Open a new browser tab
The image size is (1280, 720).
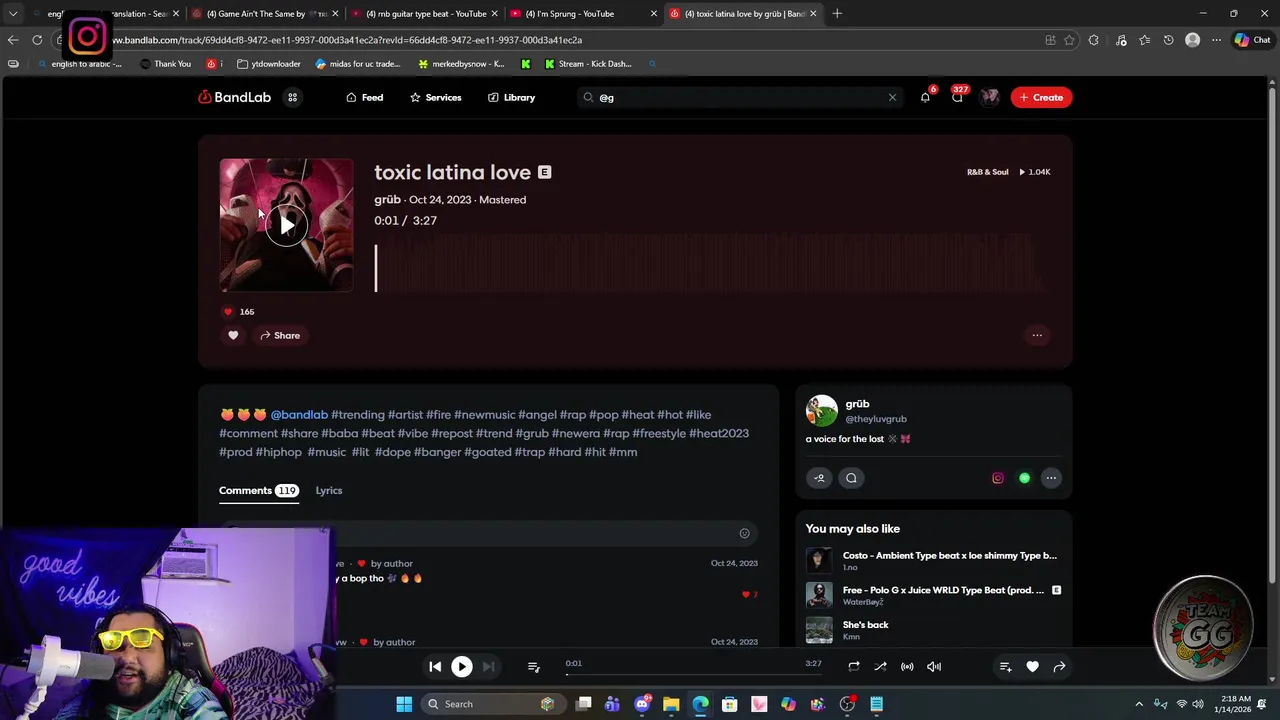pyautogui.click(x=837, y=13)
